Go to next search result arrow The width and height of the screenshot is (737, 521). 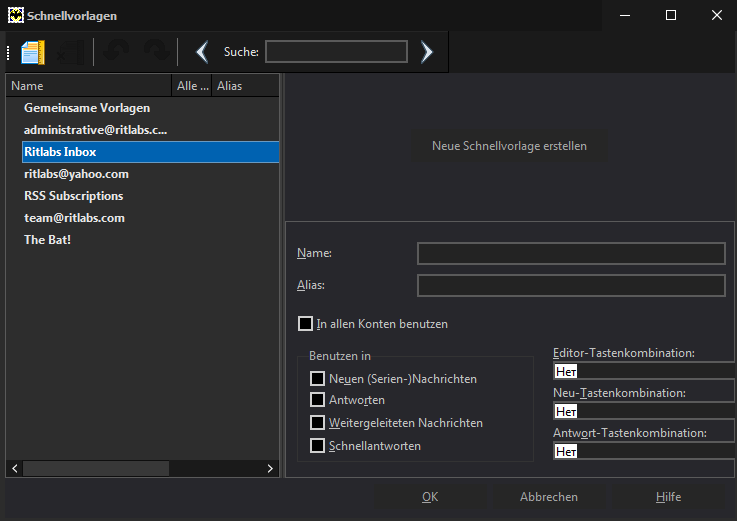426,52
